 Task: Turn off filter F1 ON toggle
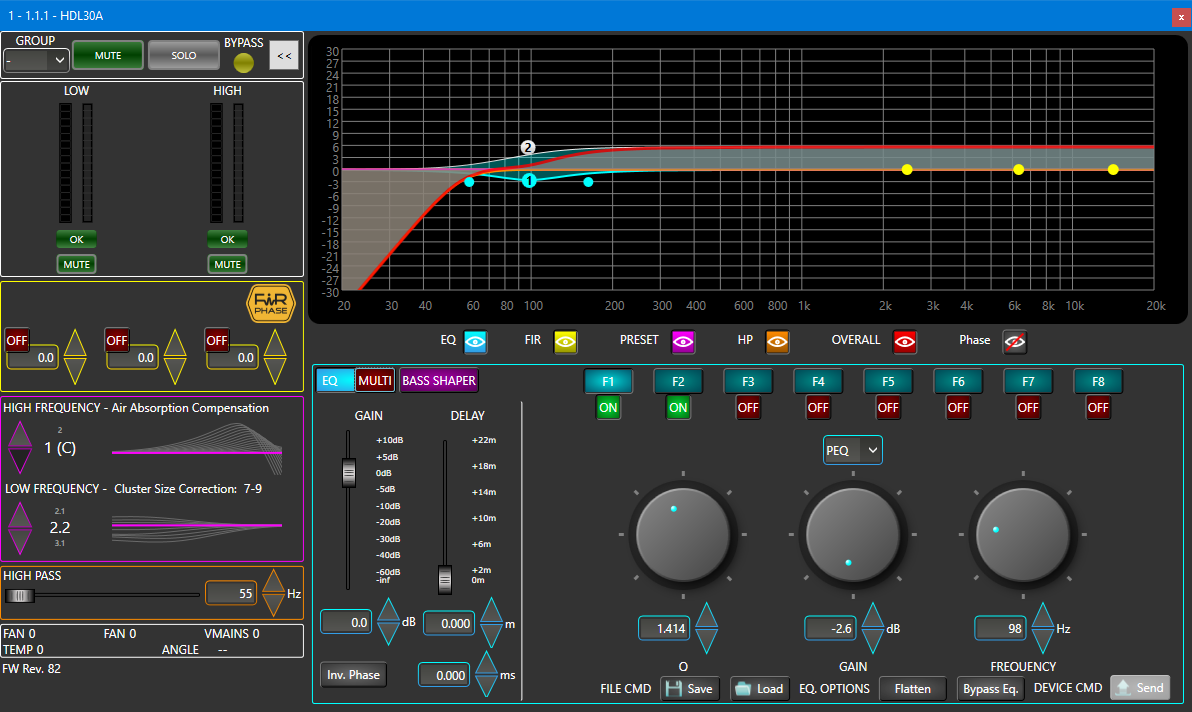click(x=608, y=408)
